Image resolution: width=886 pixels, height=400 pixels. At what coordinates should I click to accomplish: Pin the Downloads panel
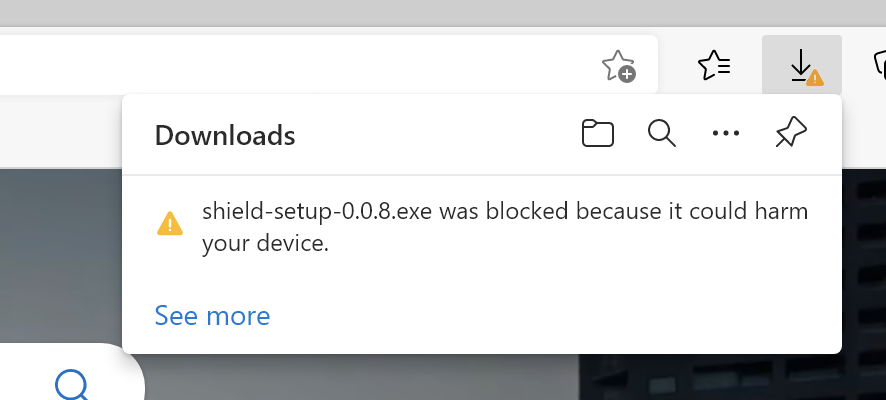point(791,133)
